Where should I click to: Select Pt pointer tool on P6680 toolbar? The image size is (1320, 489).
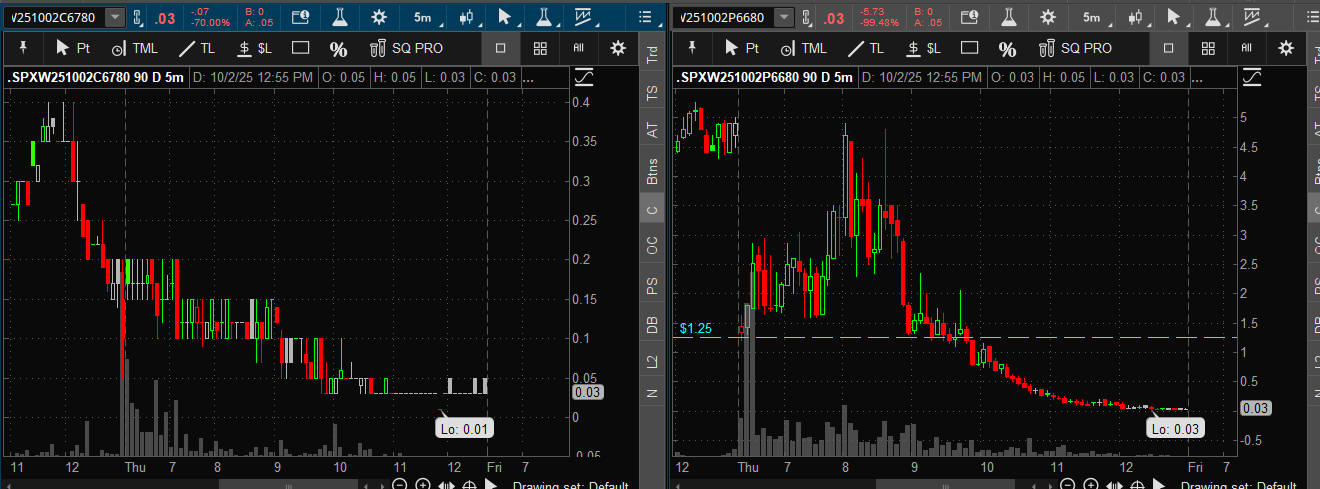click(x=740, y=47)
